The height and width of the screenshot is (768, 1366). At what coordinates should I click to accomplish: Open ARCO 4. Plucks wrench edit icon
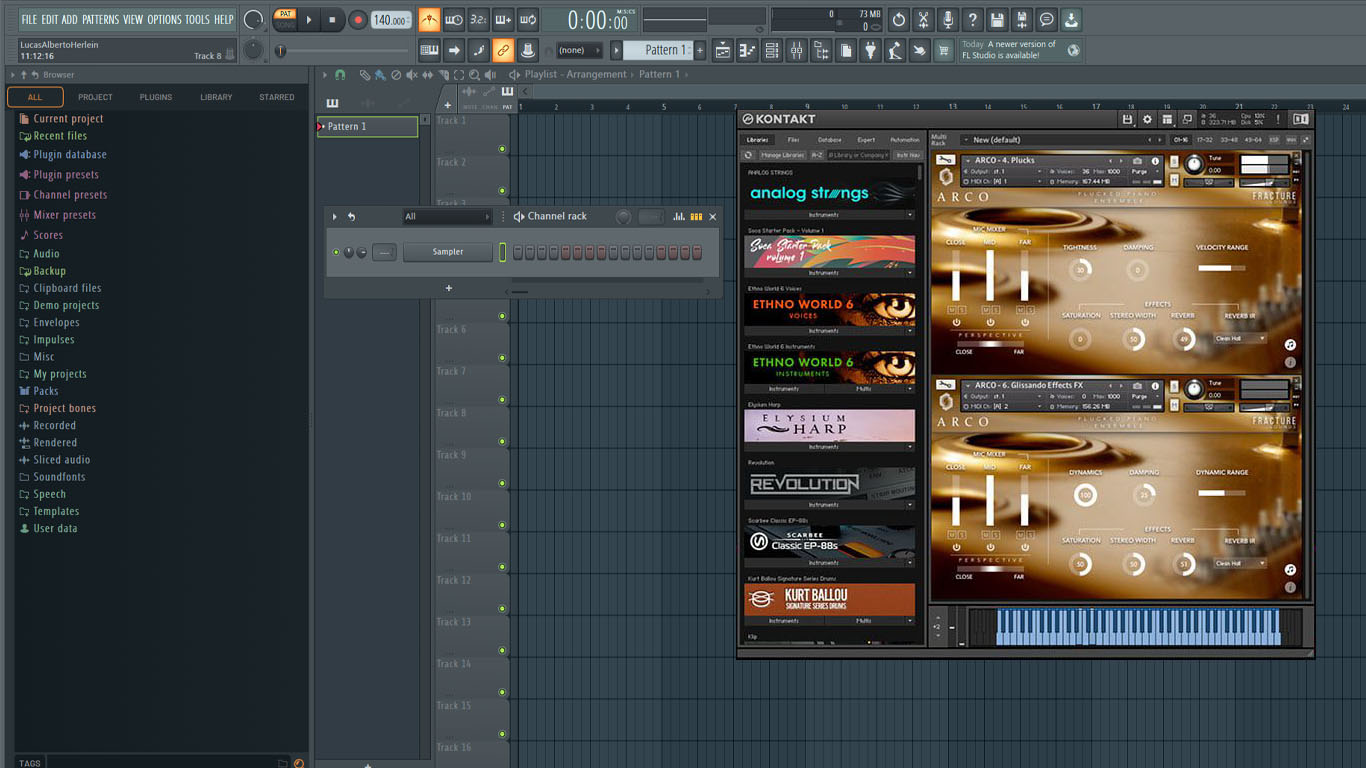click(946, 160)
